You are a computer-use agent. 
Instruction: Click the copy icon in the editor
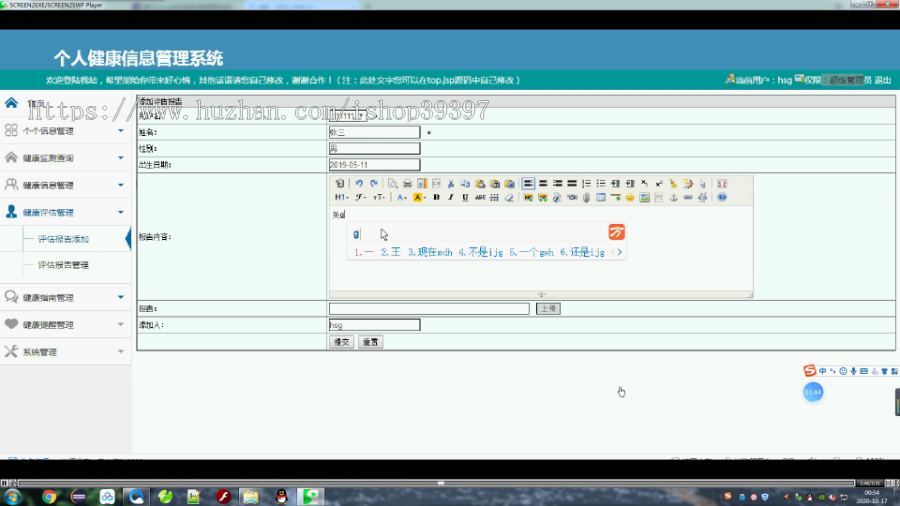pos(465,184)
